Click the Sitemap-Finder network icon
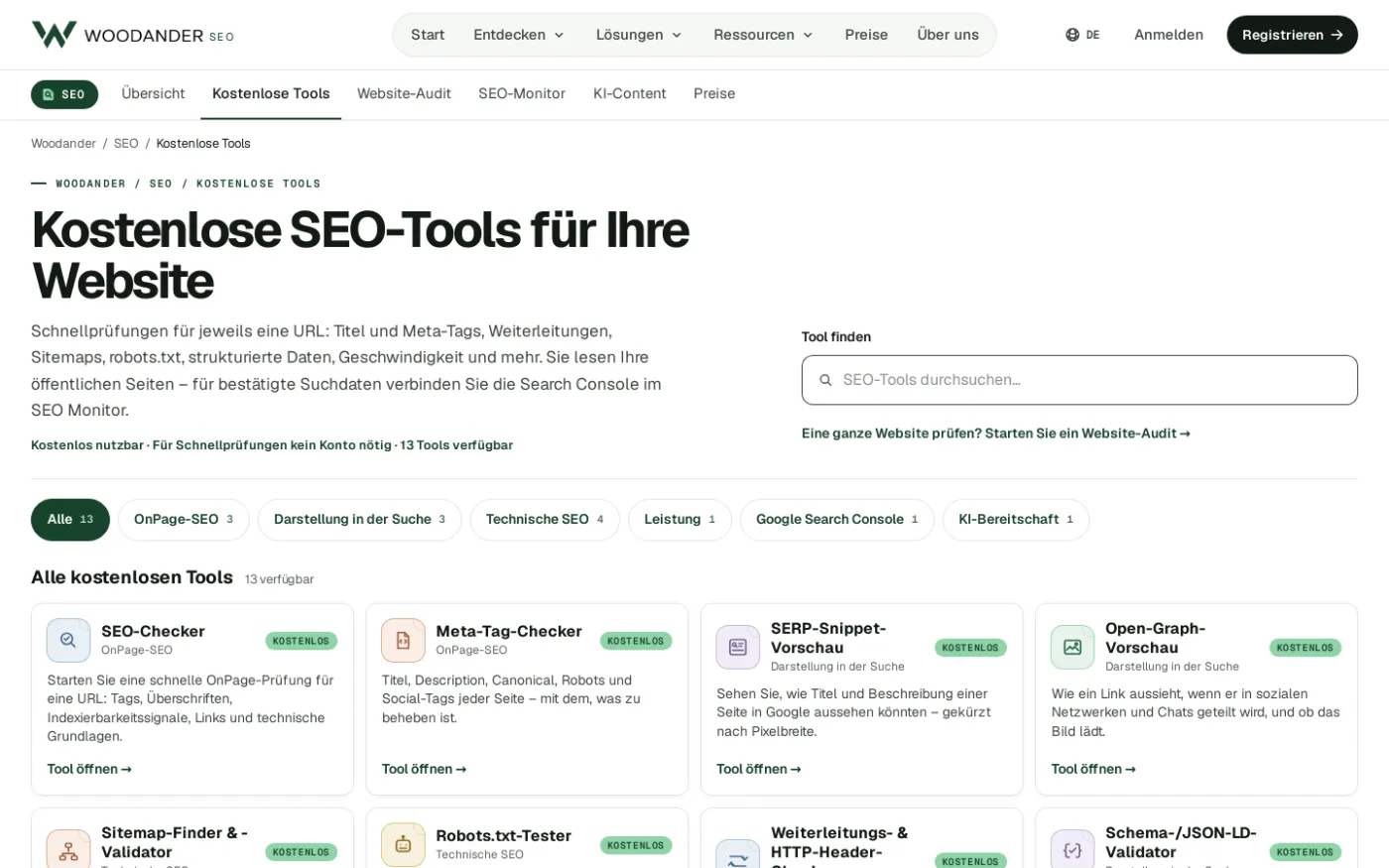The width and height of the screenshot is (1389, 868). pos(68,850)
